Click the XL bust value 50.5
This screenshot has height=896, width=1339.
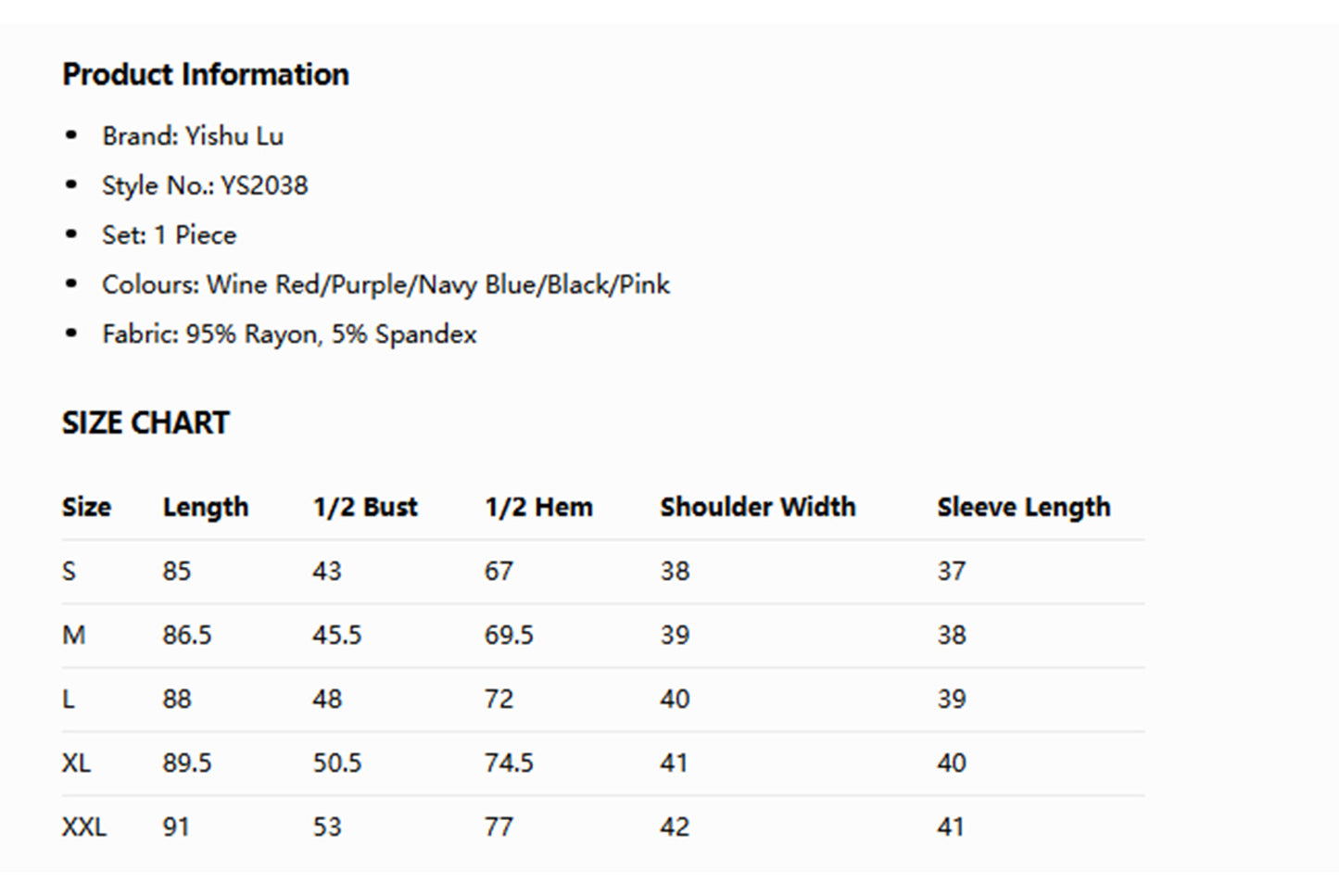click(336, 763)
